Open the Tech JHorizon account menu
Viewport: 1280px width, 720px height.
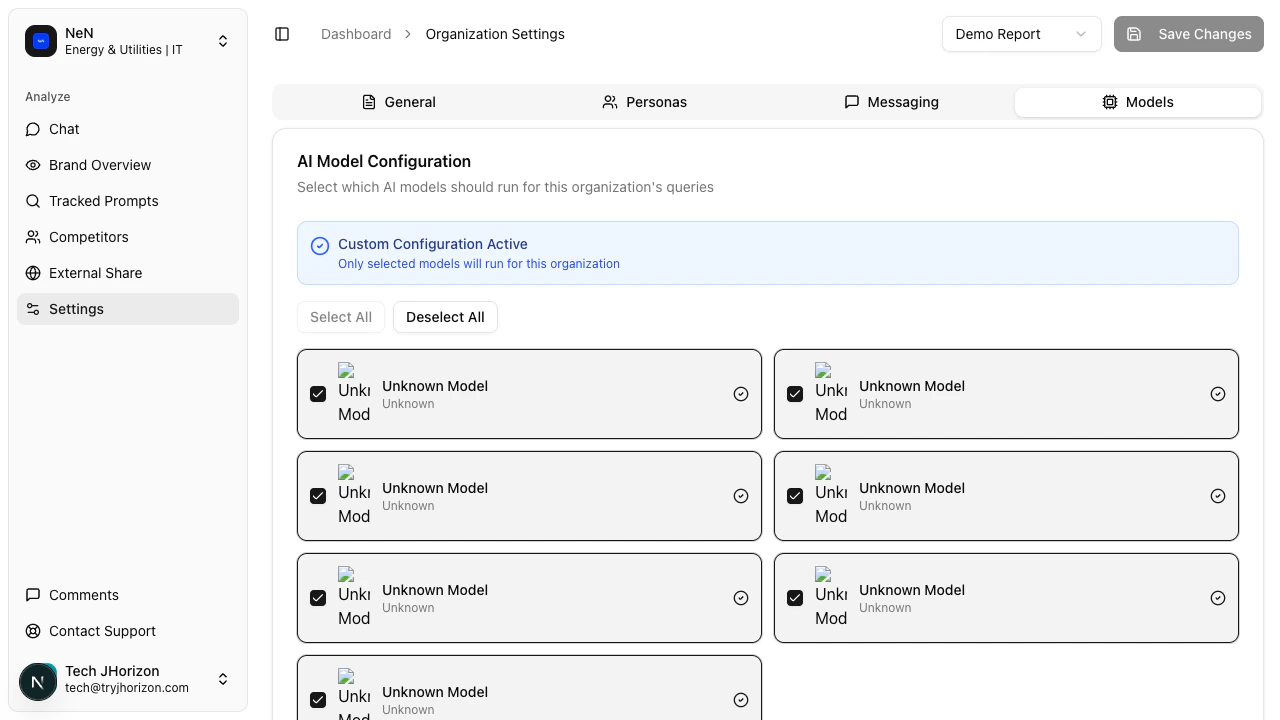223,679
